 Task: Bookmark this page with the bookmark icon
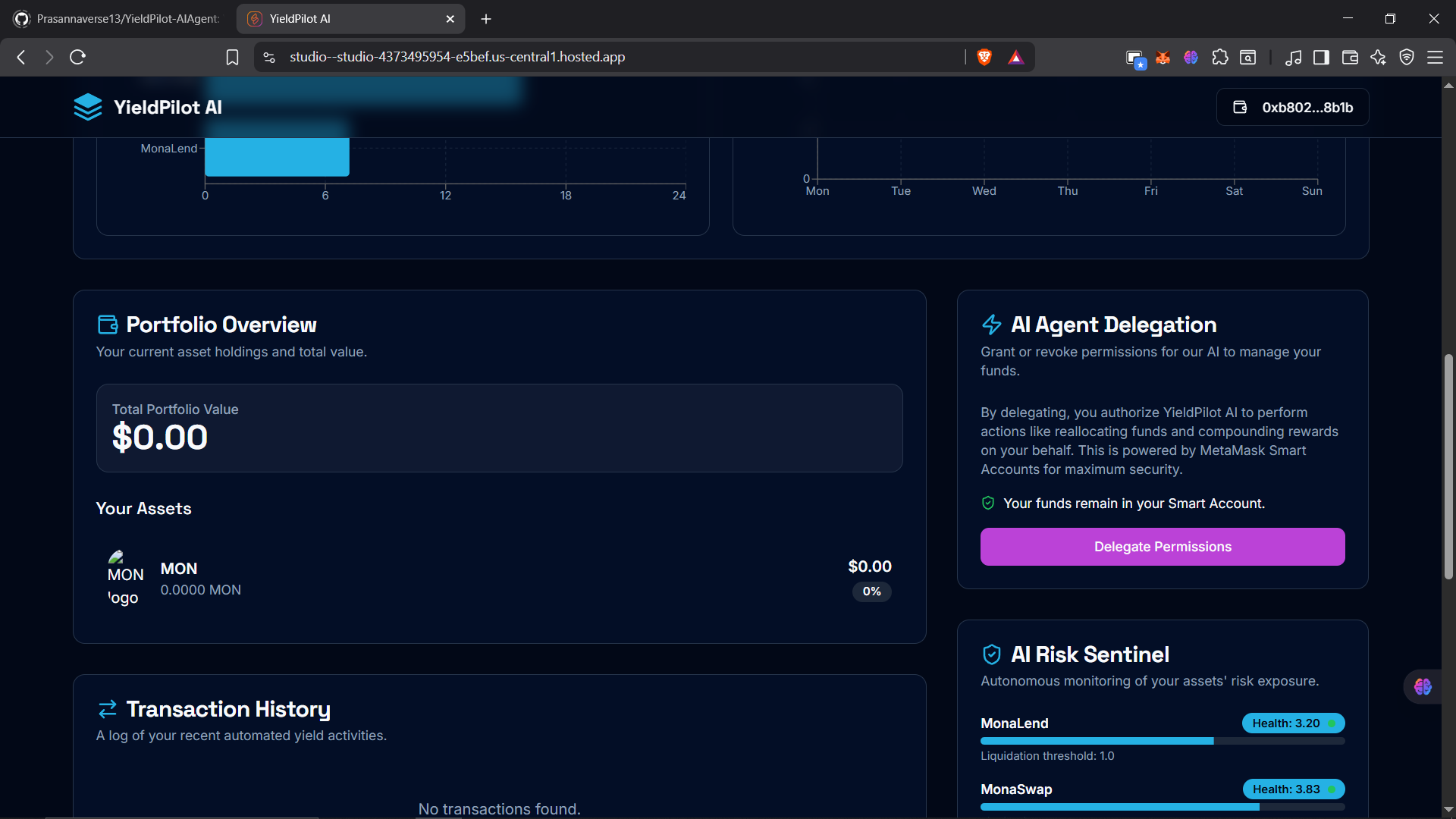(x=232, y=57)
